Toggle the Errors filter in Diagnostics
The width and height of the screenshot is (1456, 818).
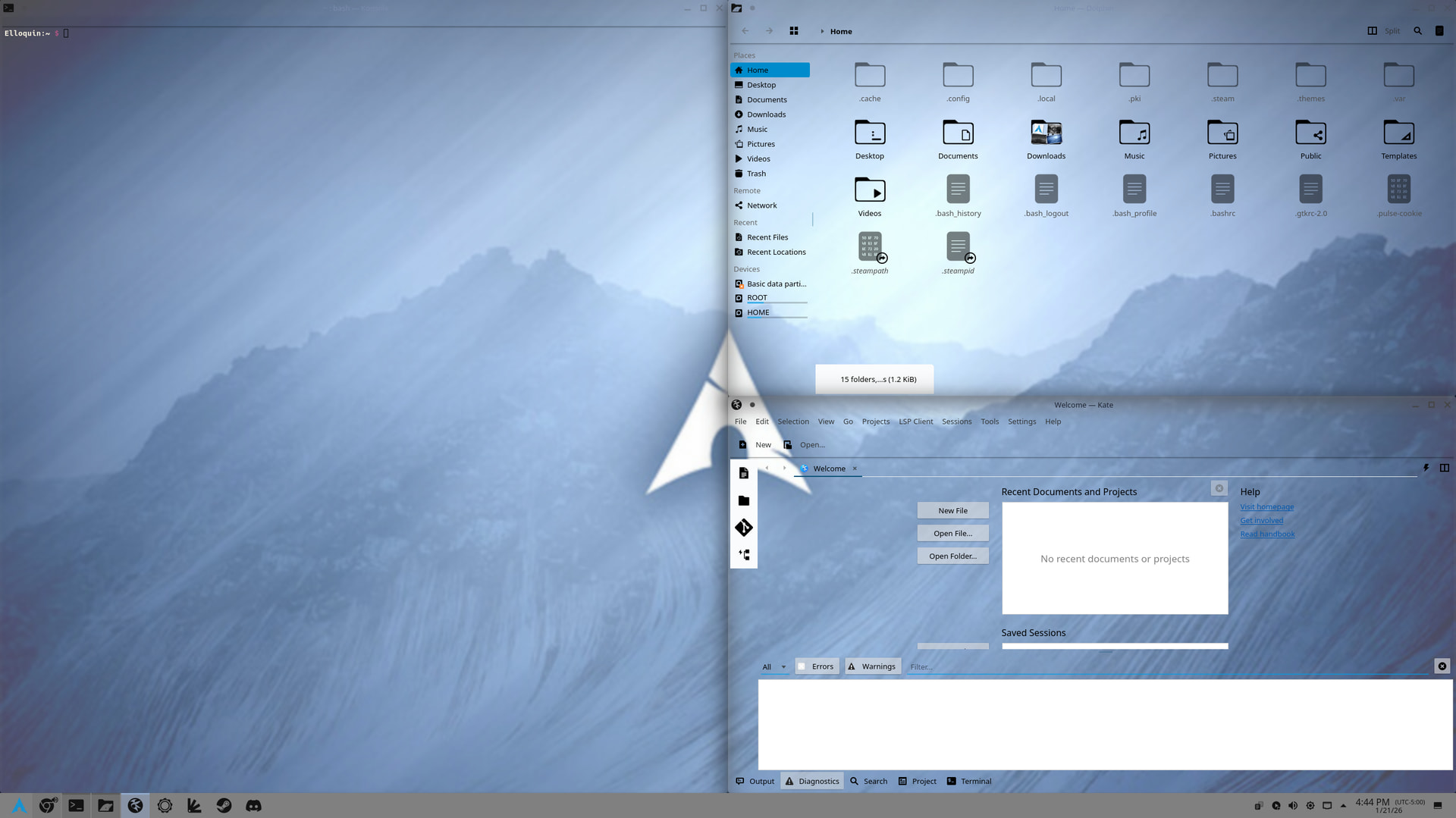[x=816, y=666]
